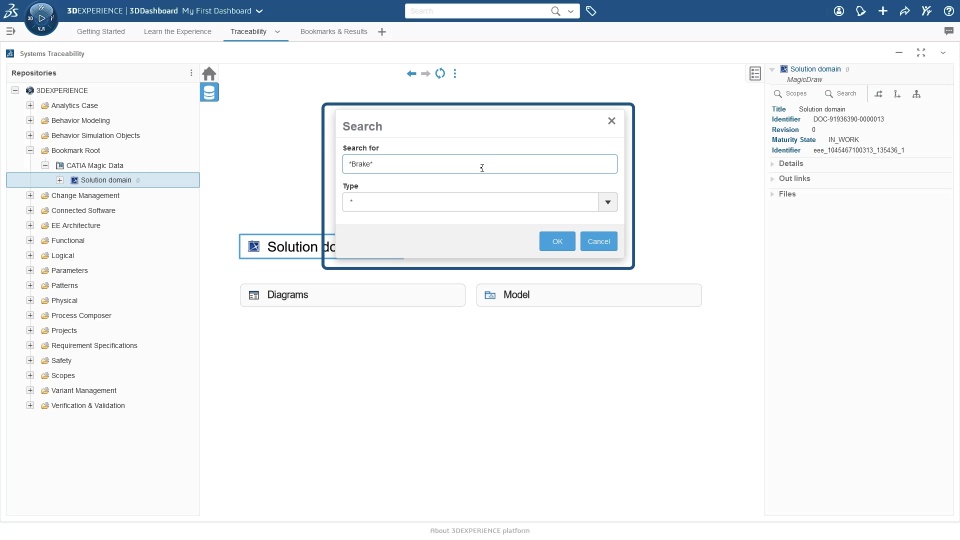Click the share arrow icon
This screenshot has height=540, width=960.
point(905,11)
